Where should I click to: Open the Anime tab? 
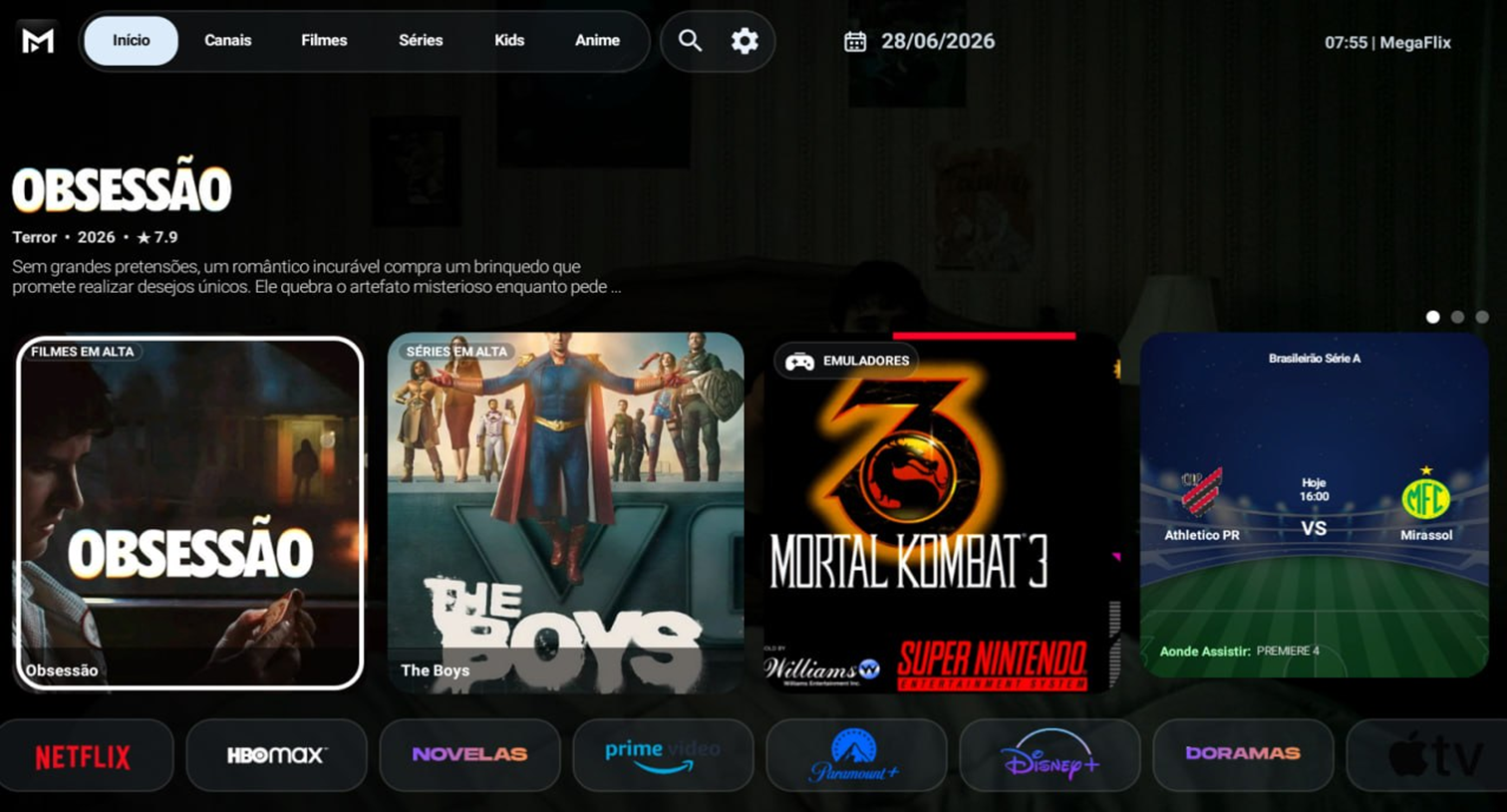coord(597,41)
